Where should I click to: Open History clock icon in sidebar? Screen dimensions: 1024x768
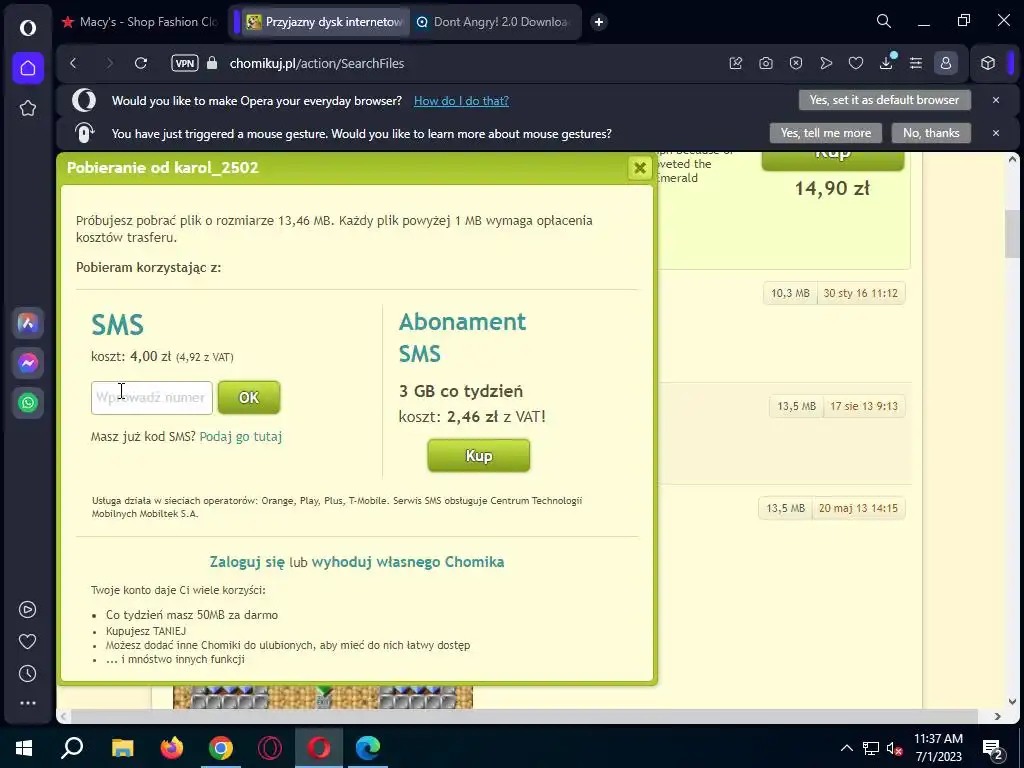[27, 674]
